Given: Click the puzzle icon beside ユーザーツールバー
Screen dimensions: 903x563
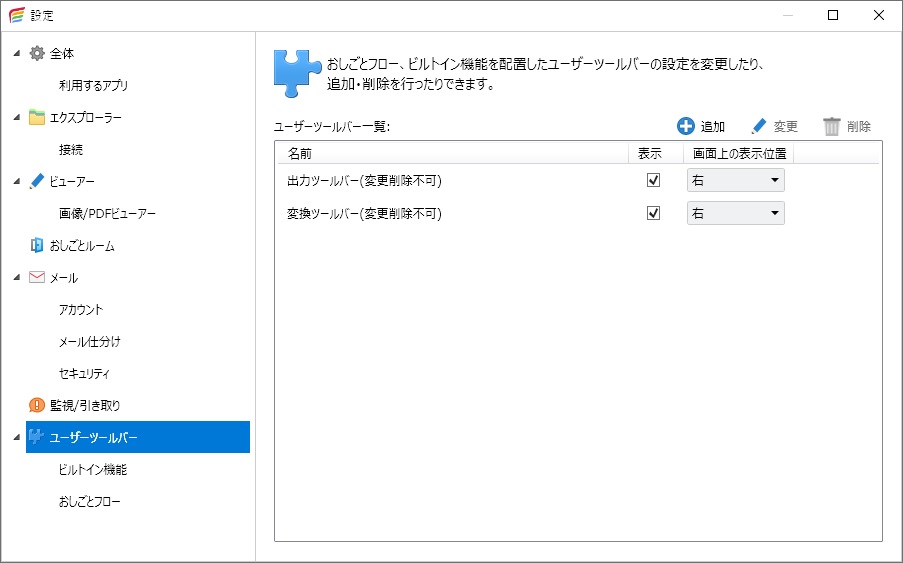Looking at the screenshot, I should 37,437.
